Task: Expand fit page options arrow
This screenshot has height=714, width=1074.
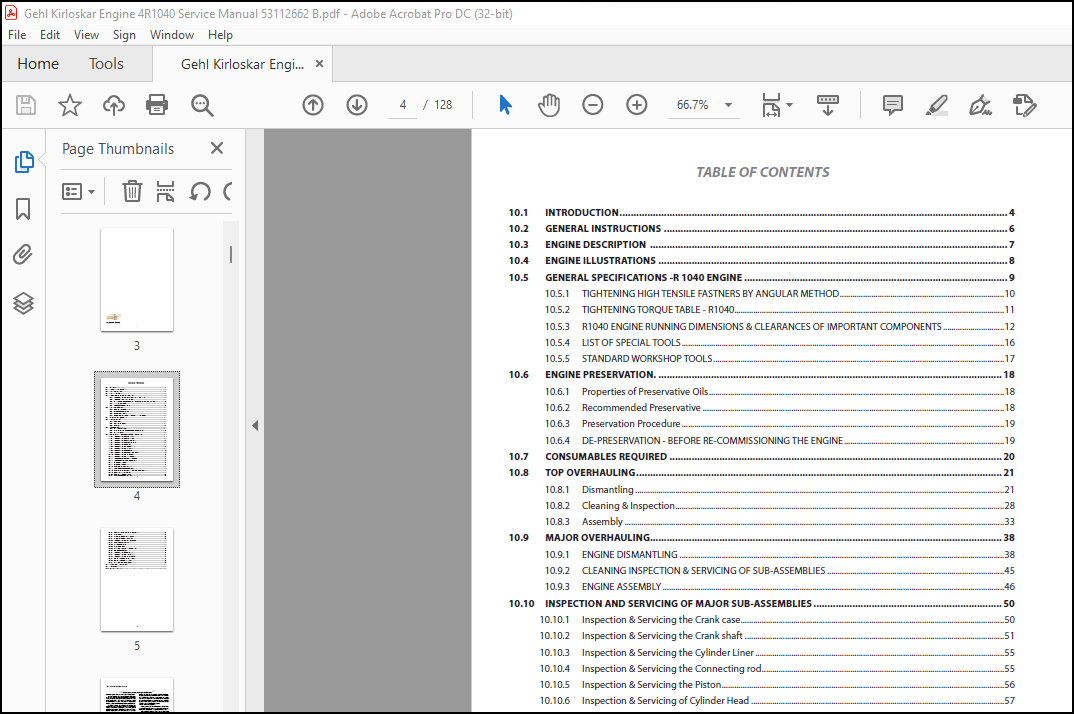Action: click(790, 105)
